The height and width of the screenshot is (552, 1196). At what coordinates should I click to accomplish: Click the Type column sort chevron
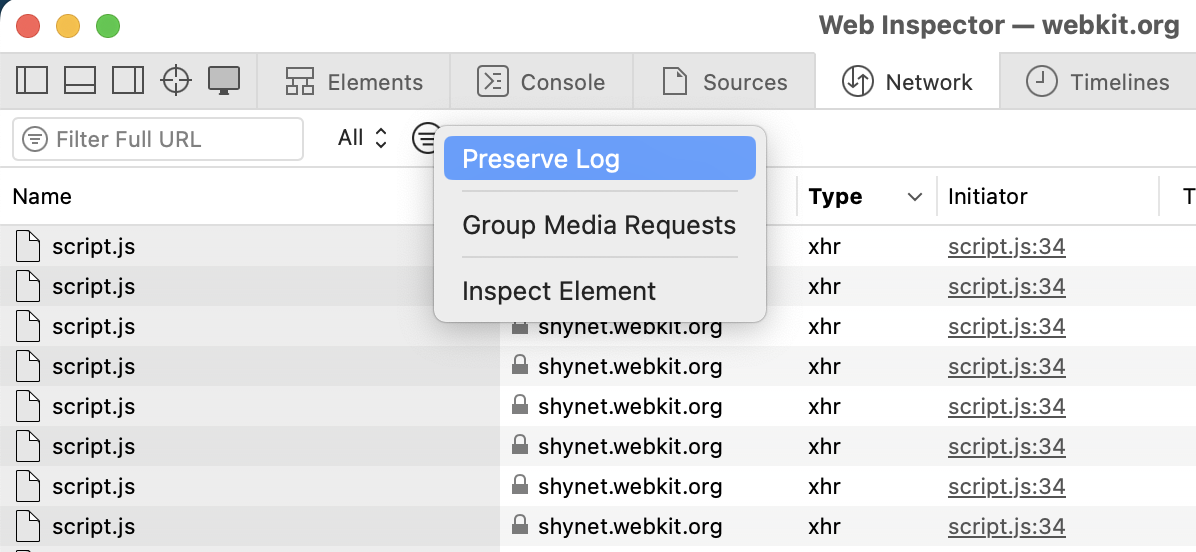point(914,197)
